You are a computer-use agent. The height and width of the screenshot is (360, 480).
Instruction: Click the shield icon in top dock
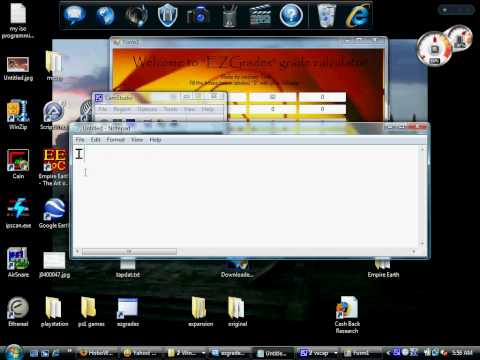(167, 15)
